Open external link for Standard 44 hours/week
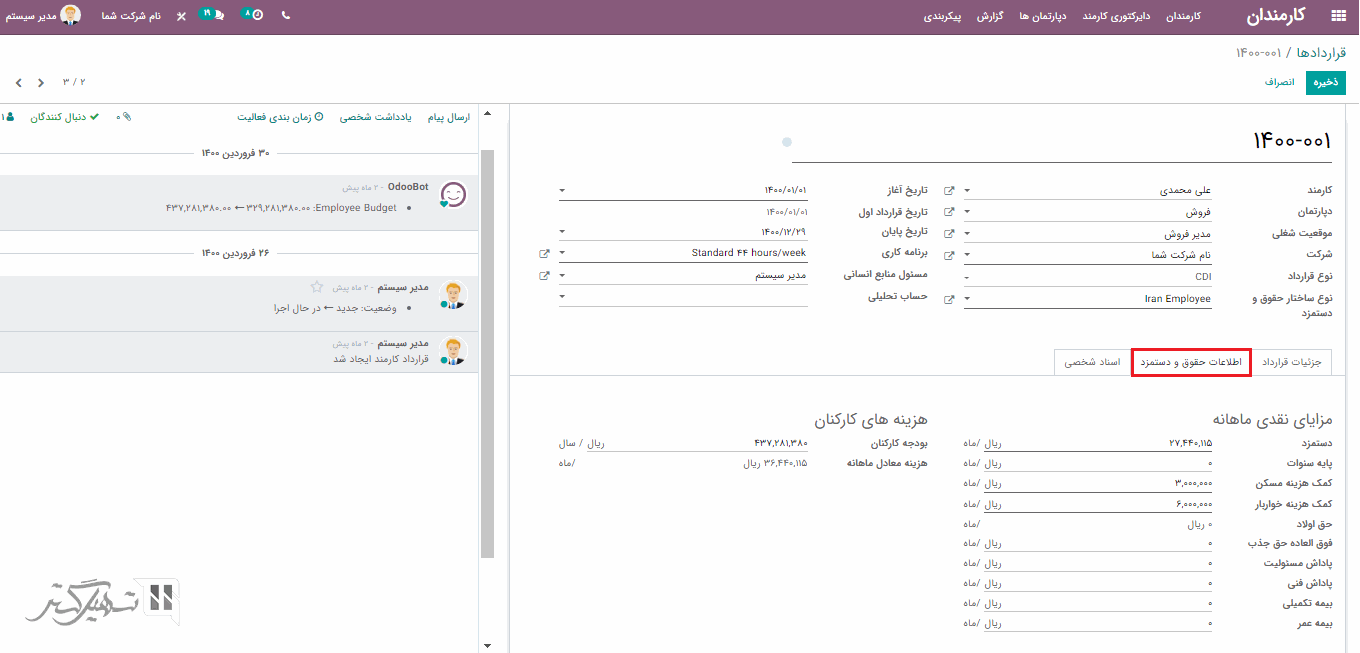 tap(544, 253)
